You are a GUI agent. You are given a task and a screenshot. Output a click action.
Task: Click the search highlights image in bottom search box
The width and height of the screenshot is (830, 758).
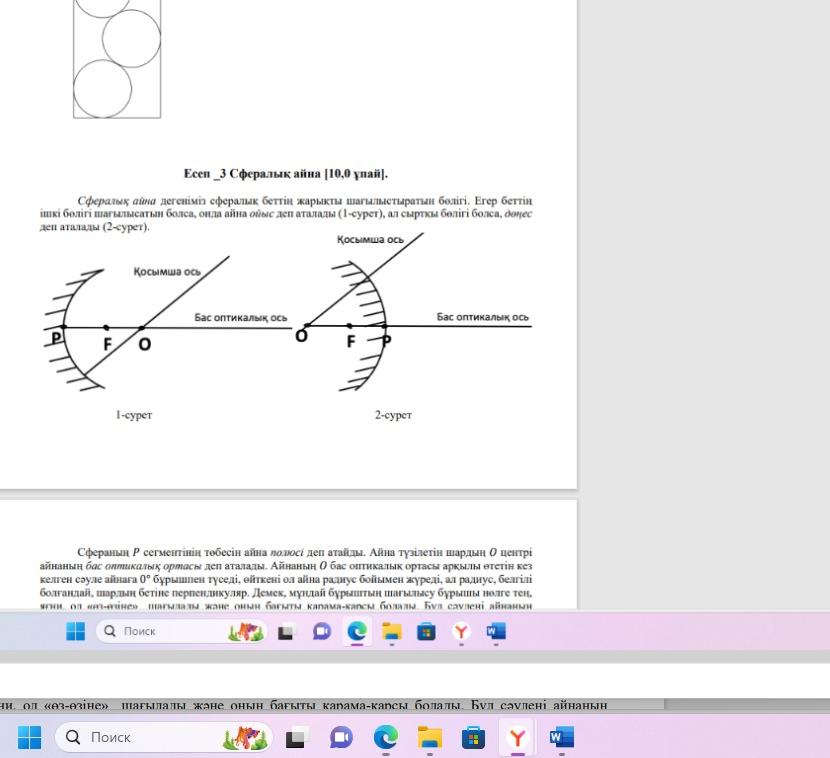pyautogui.click(x=246, y=737)
